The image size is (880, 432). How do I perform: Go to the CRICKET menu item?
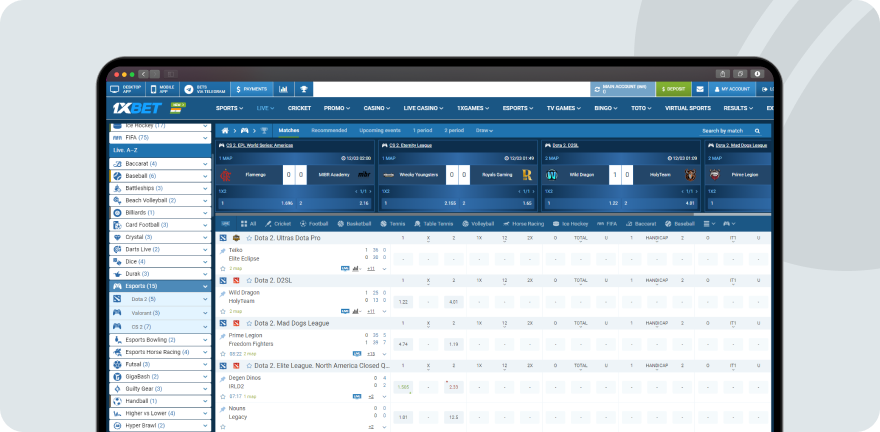pyautogui.click(x=299, y=108)
